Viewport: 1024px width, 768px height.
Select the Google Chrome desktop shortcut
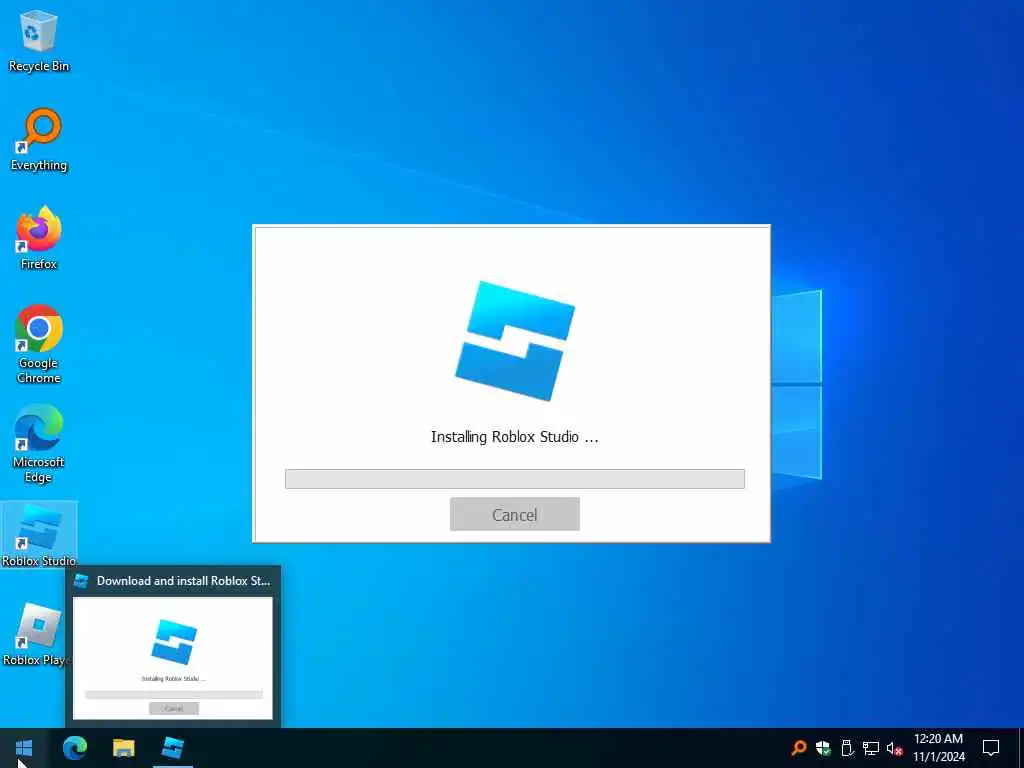pyautogui.click(x=39, y=344)
